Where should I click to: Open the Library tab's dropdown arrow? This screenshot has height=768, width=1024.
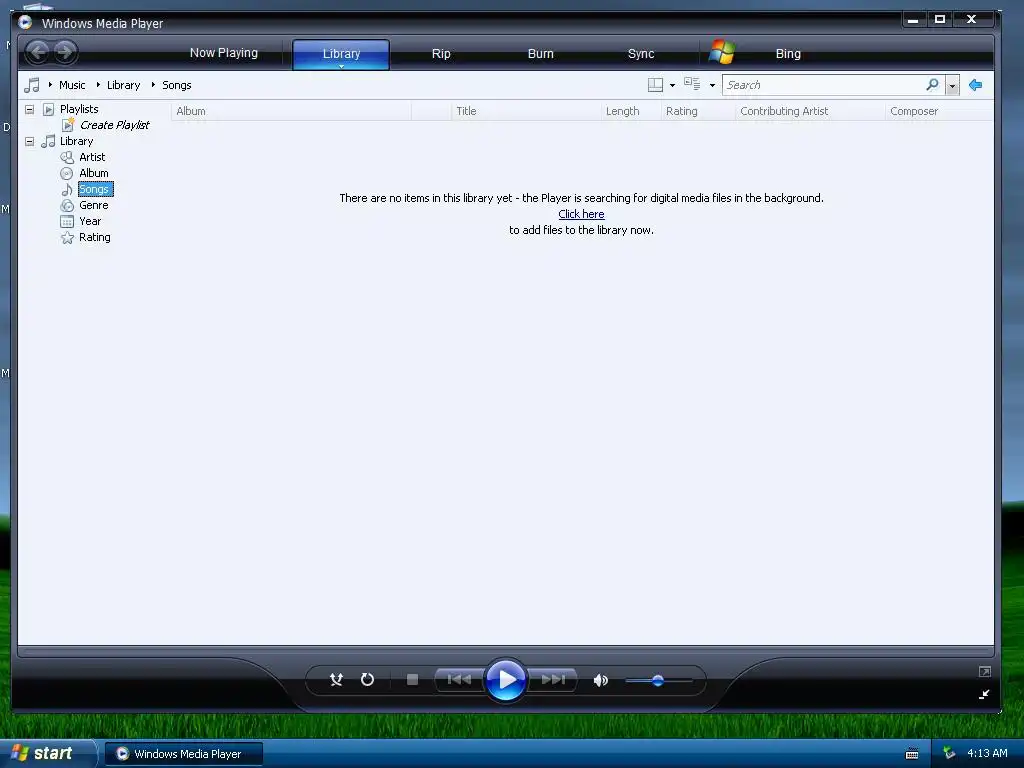coord(341,66)
